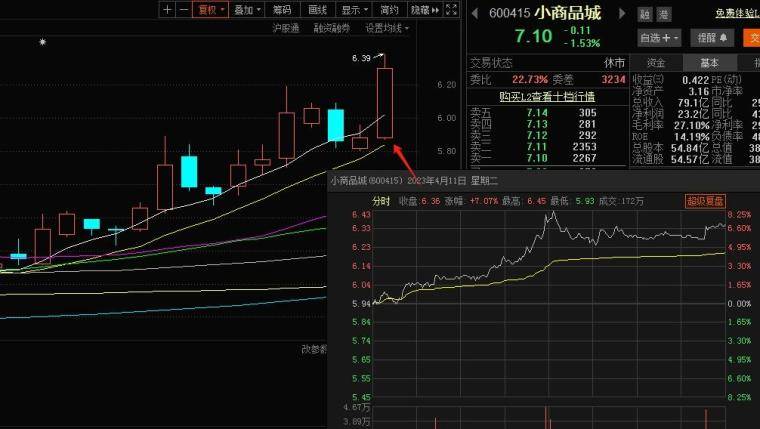
Task: Click the 简约 toolbar button
Action: [x=389, y=10]
